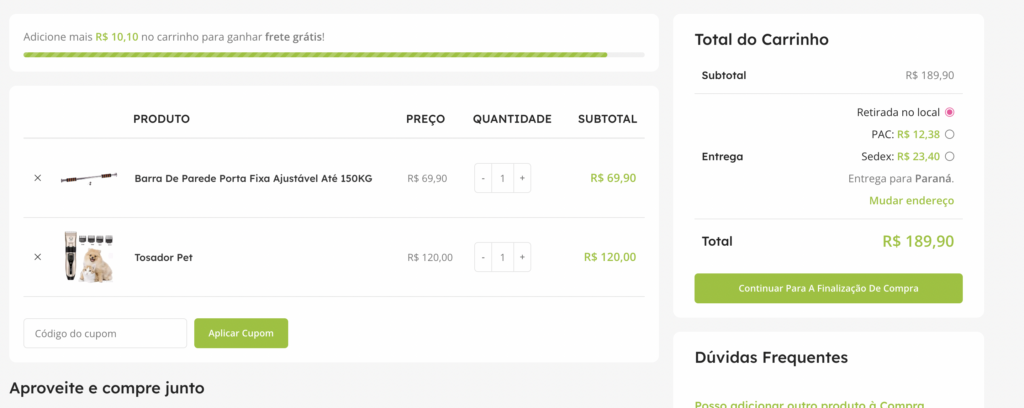Click Mudar endereço to change address
The image size is (1024, 408).
(x=911, y=200)
